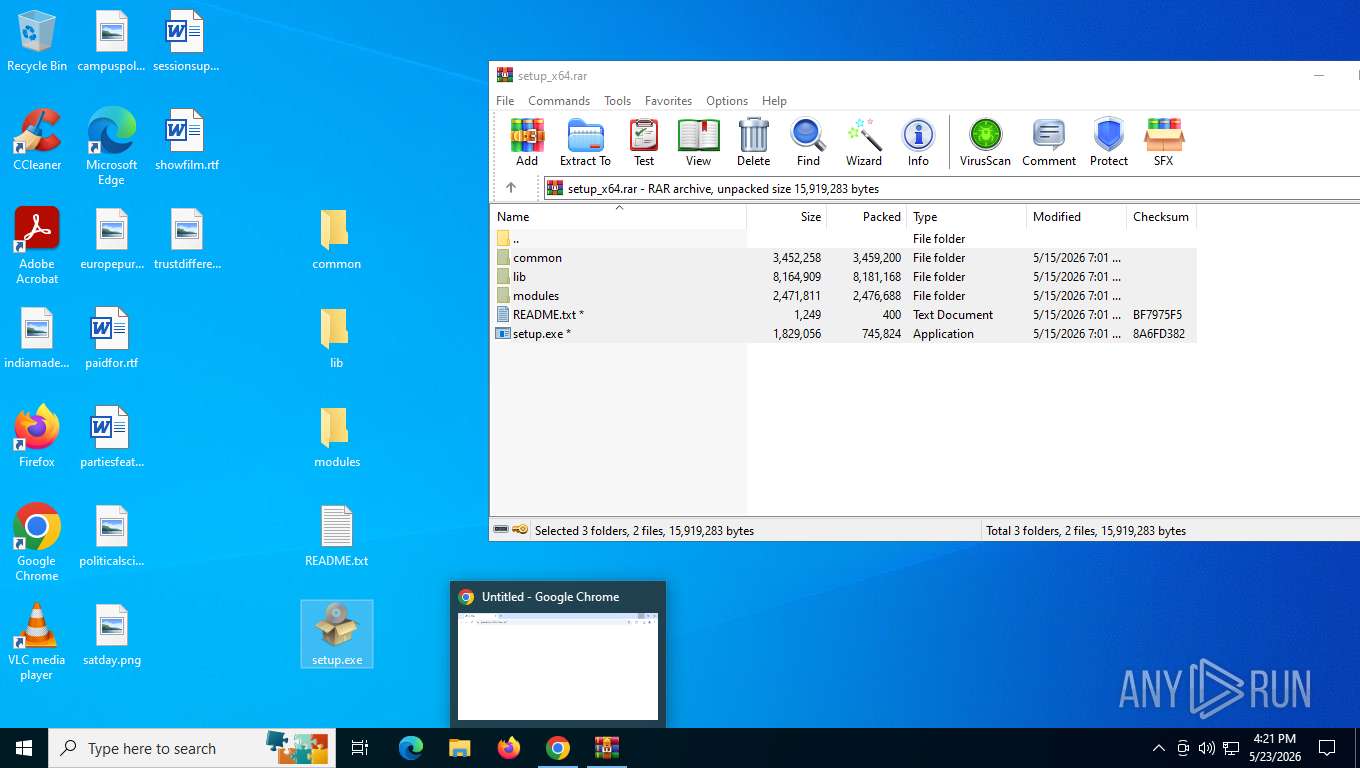
Task: Show archive Info
Action: 918,142
